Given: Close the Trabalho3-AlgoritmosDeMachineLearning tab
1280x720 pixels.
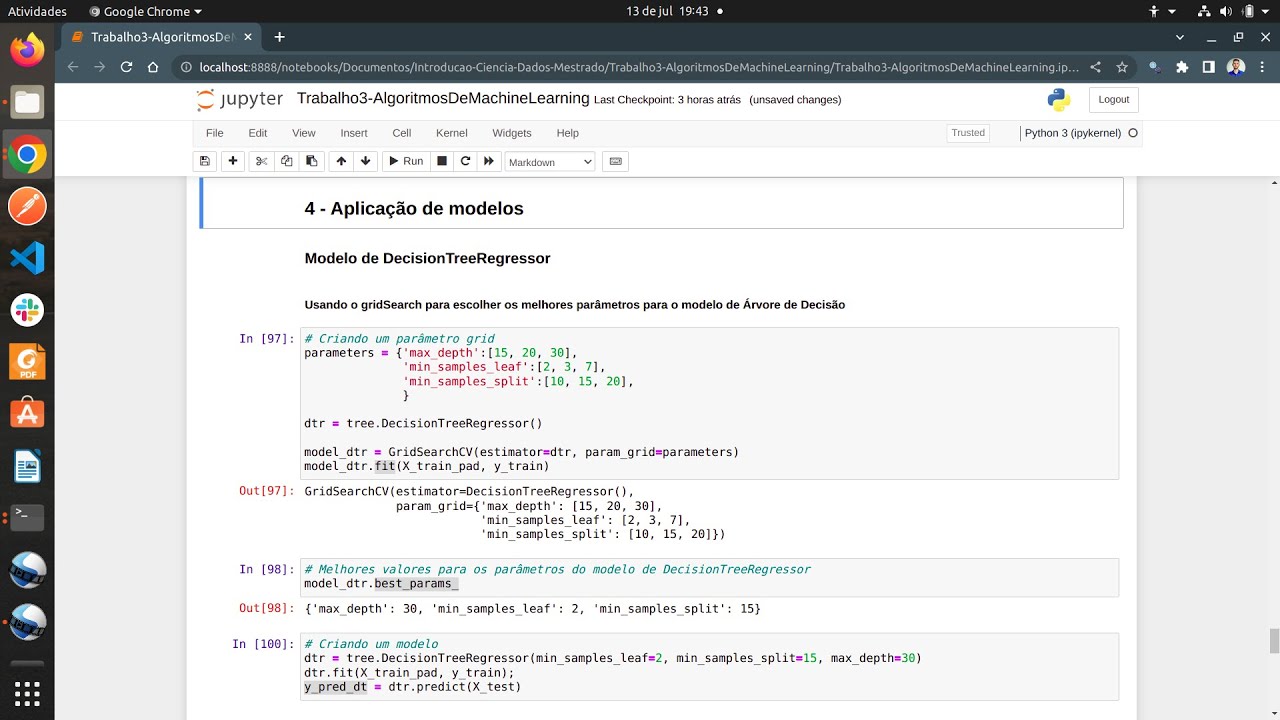Looking at the screenshot, I should point(248,37).
